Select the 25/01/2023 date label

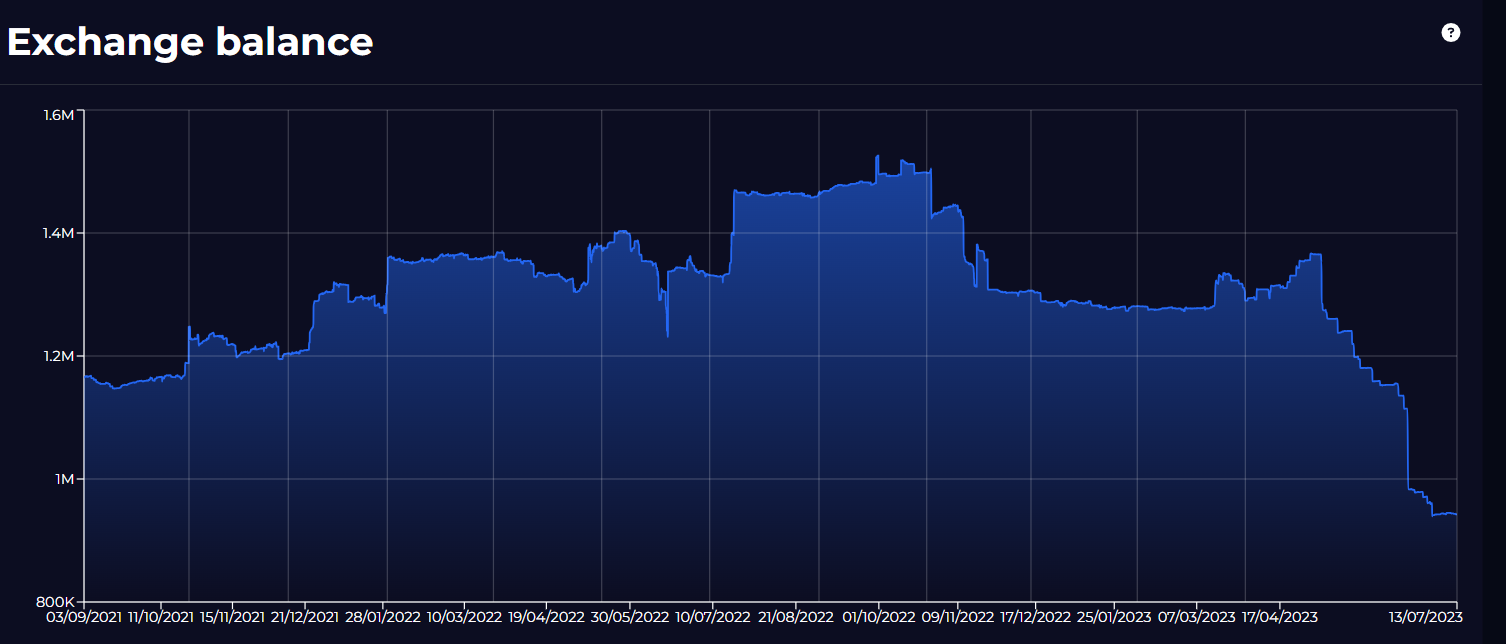point(1115,617)
